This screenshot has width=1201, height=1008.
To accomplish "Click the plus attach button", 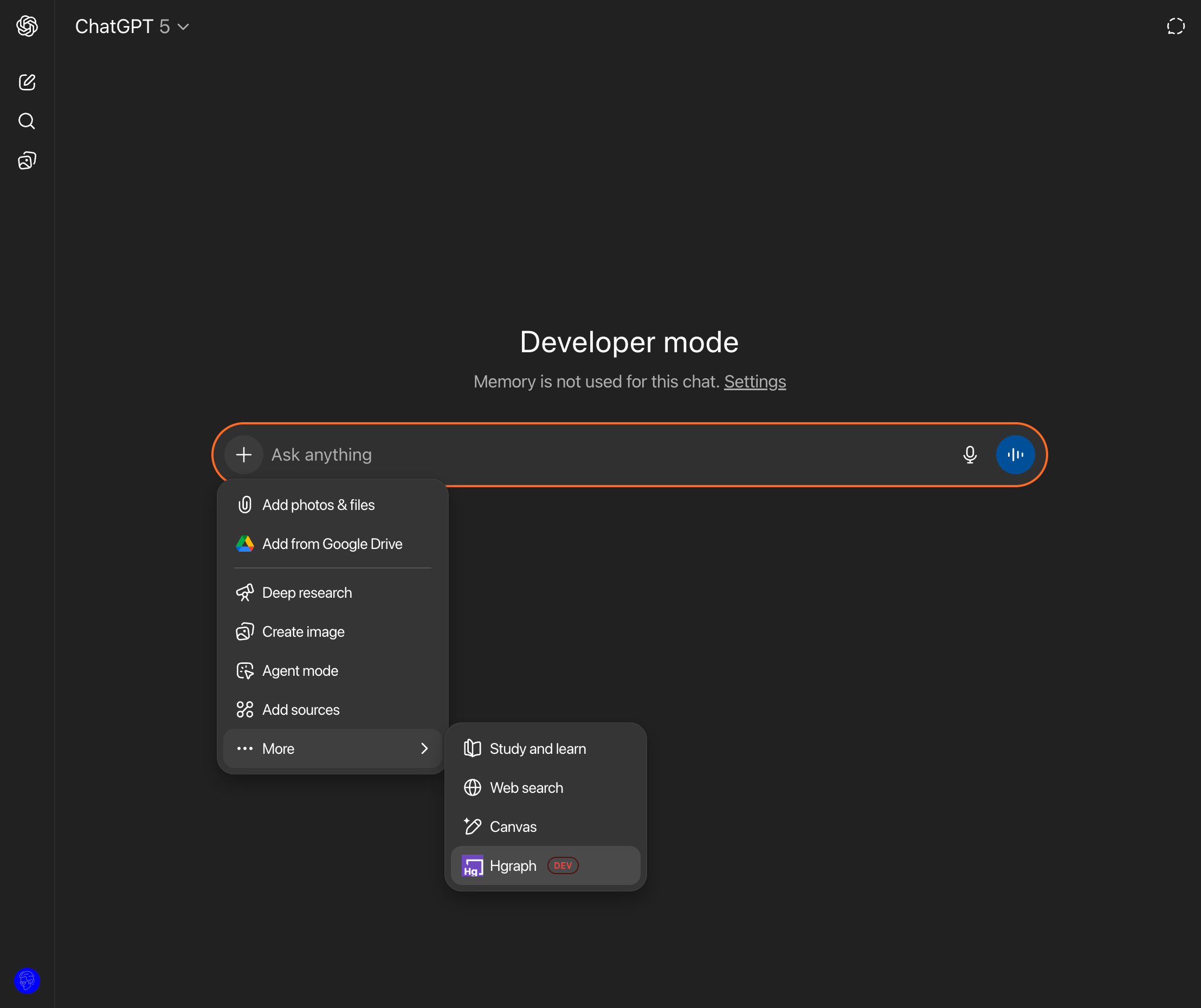I will click(x=244, y=455).
